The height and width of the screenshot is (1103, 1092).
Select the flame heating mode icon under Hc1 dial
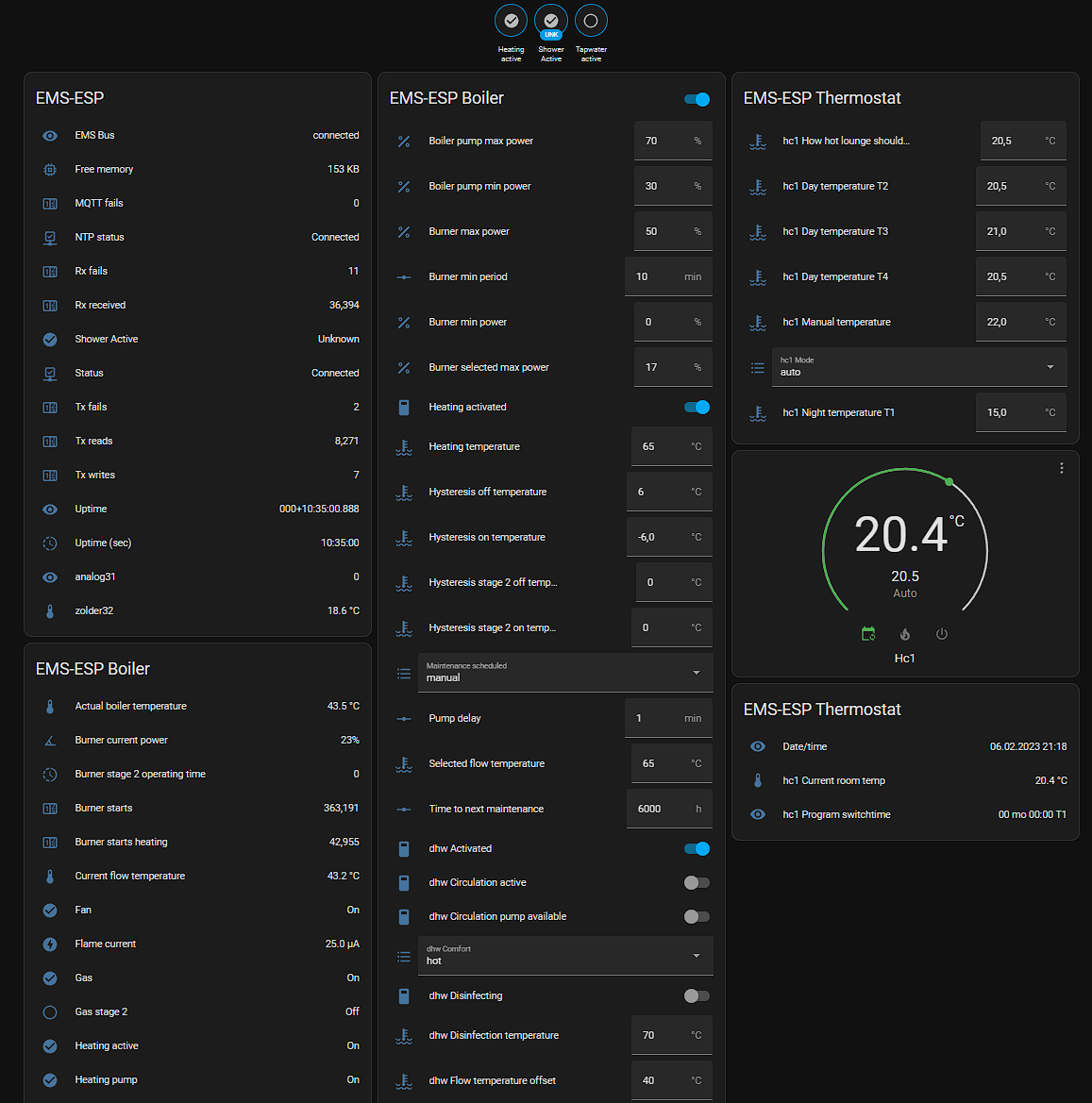pyautogui.click(x=904, y=633)
